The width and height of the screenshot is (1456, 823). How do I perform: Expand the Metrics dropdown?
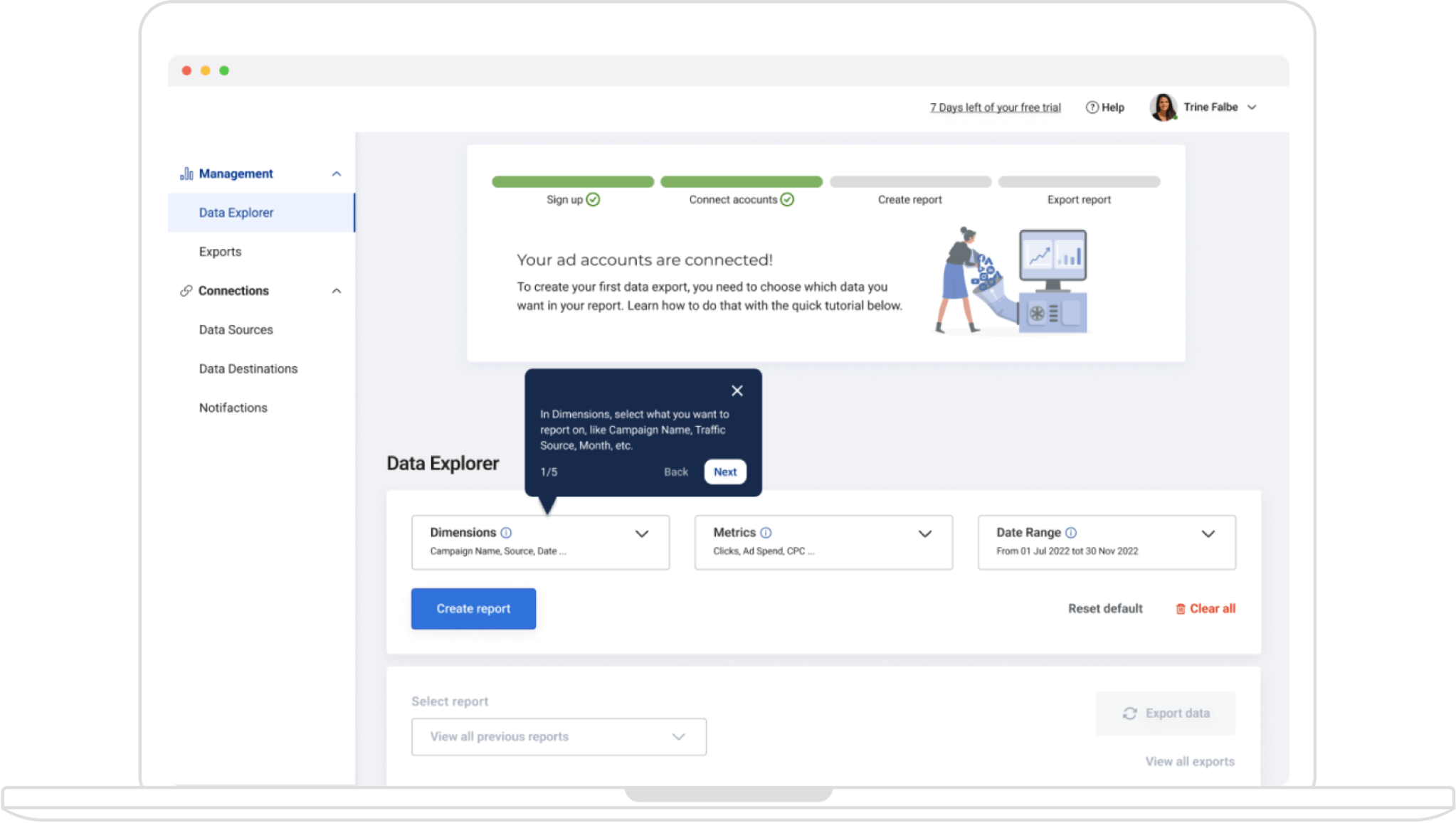(x=924, y=534)
